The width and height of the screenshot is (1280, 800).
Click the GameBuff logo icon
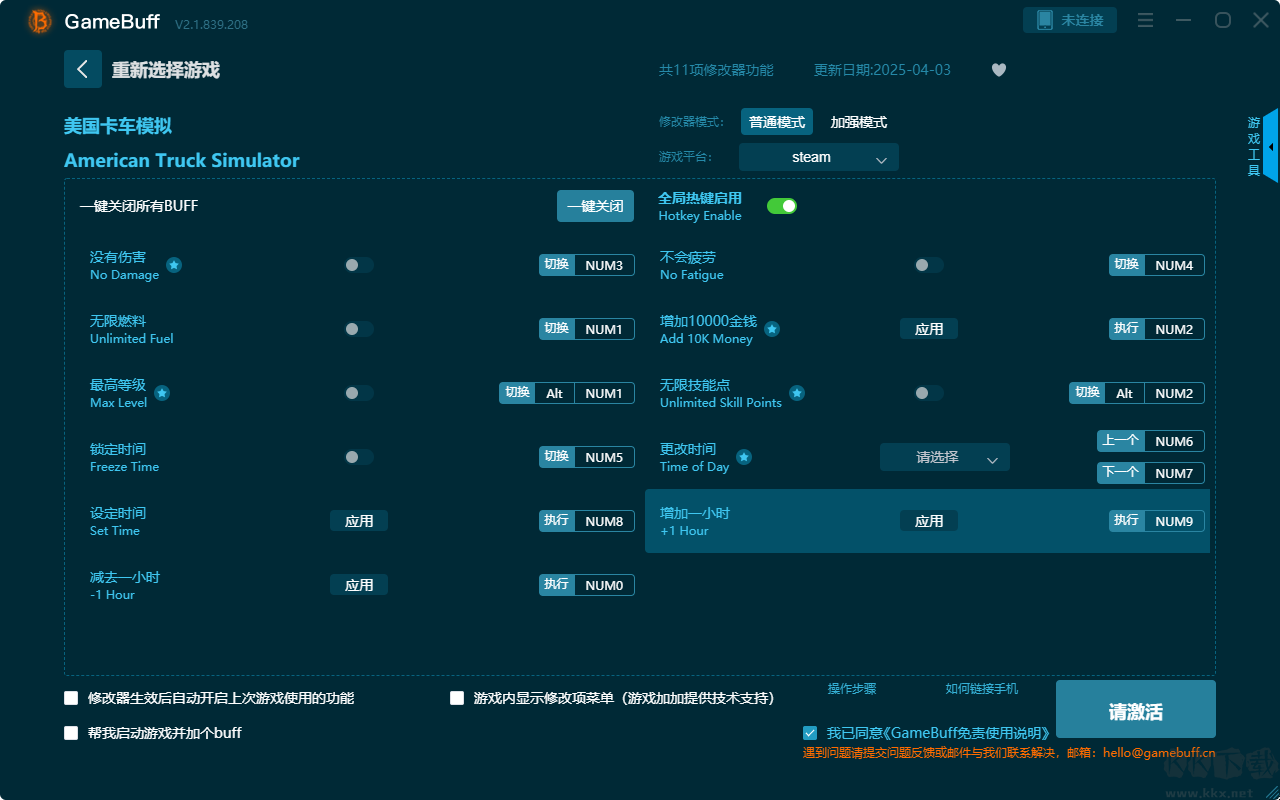tap(40, 21)
